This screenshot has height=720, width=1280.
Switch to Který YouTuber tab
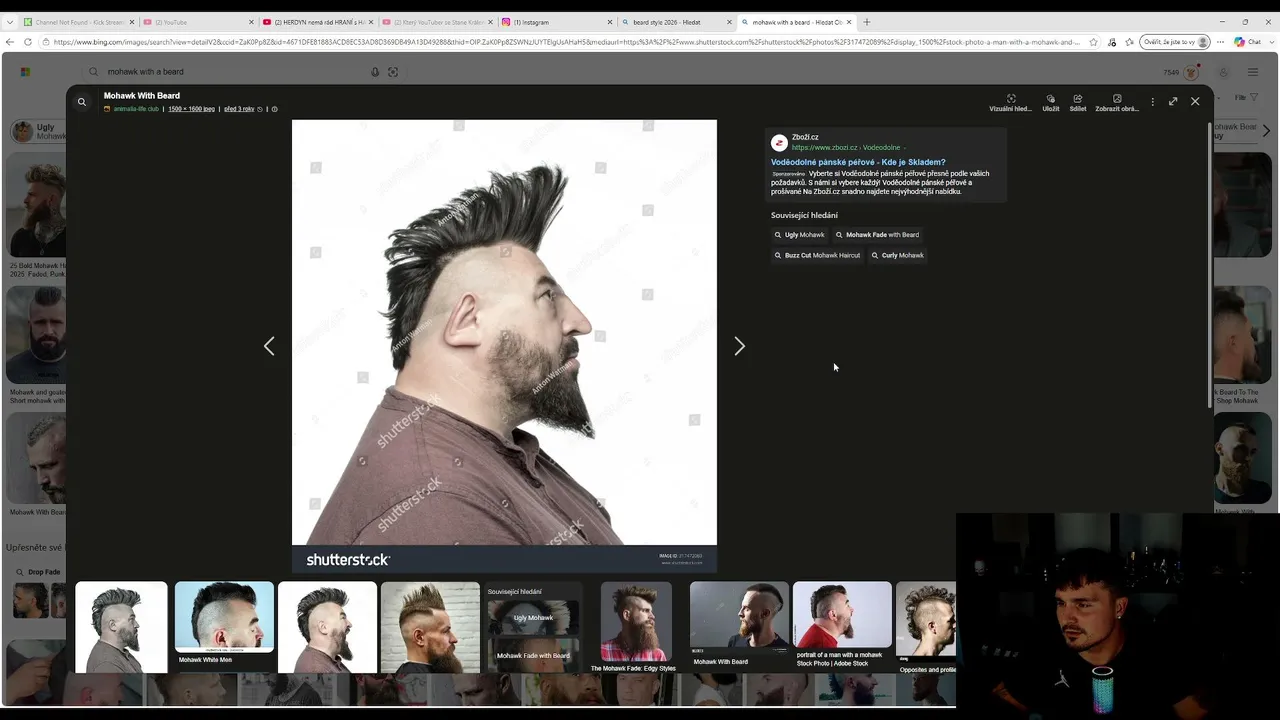[438, 22]
